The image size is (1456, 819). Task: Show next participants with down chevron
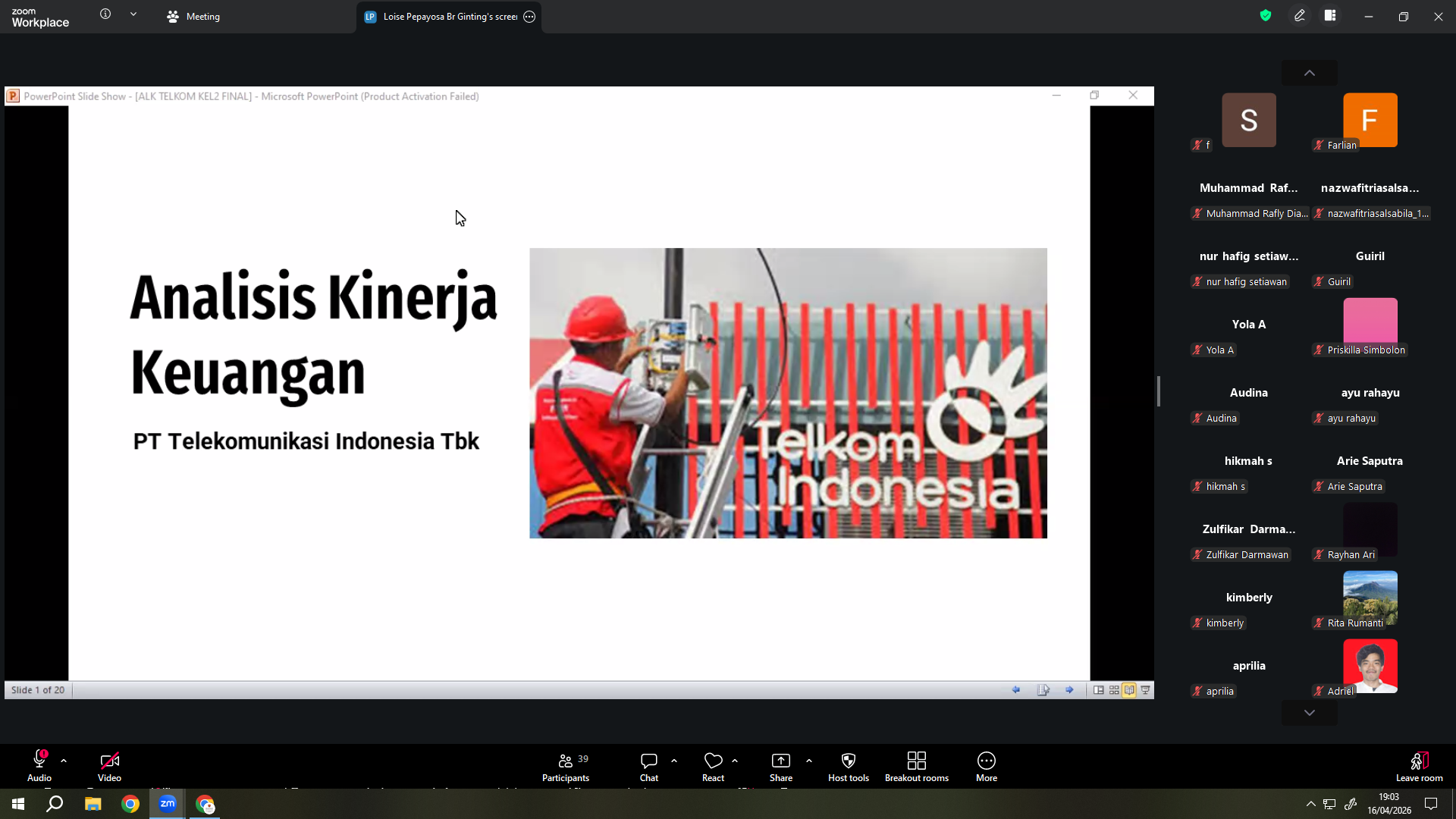pos(1310,713)
